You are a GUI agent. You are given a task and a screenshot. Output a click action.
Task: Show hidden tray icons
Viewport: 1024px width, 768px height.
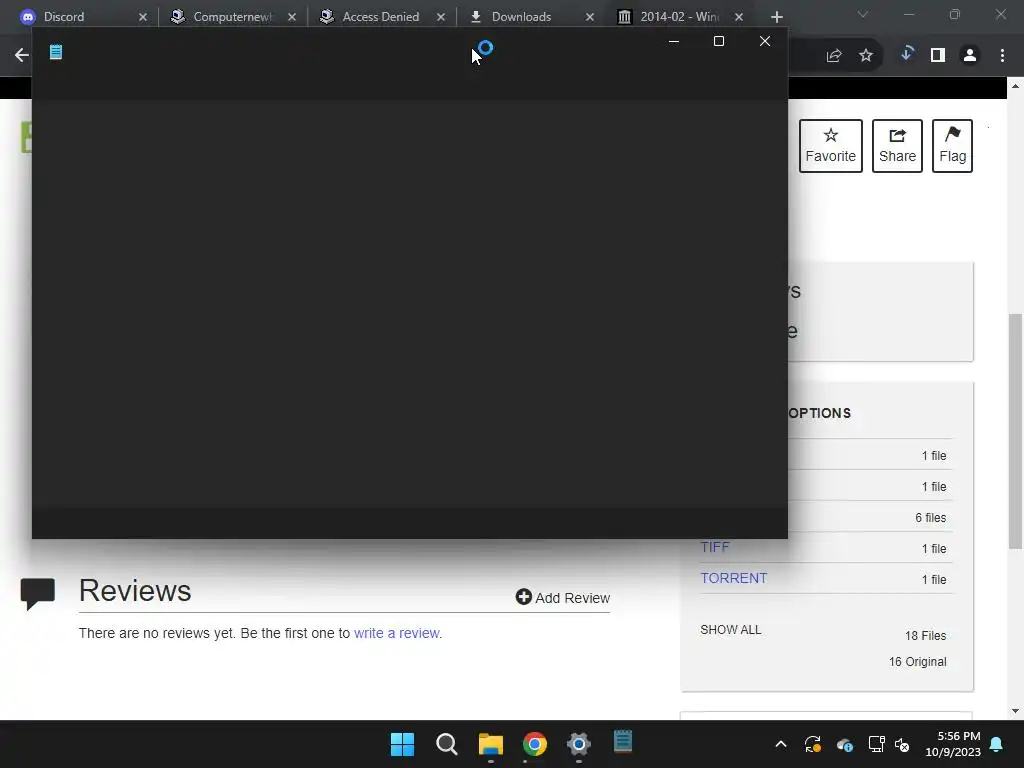click(780, 744)
